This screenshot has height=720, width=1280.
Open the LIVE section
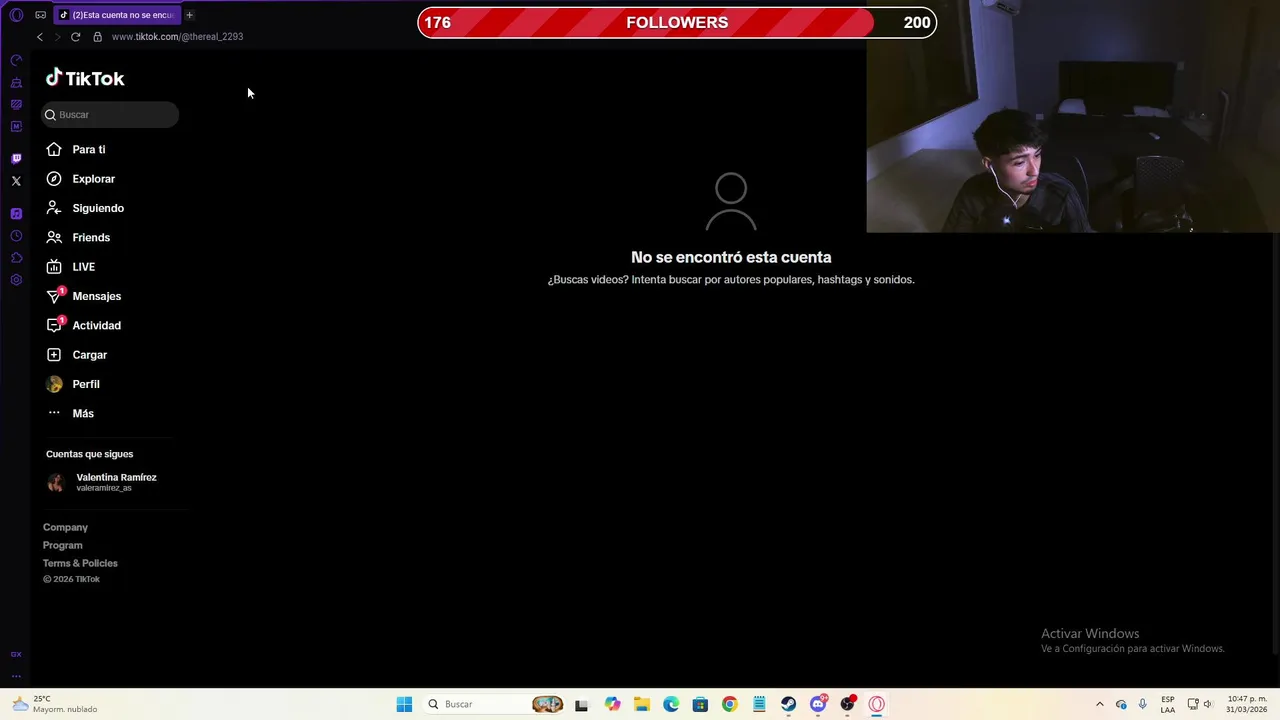(x=70, y=267)
